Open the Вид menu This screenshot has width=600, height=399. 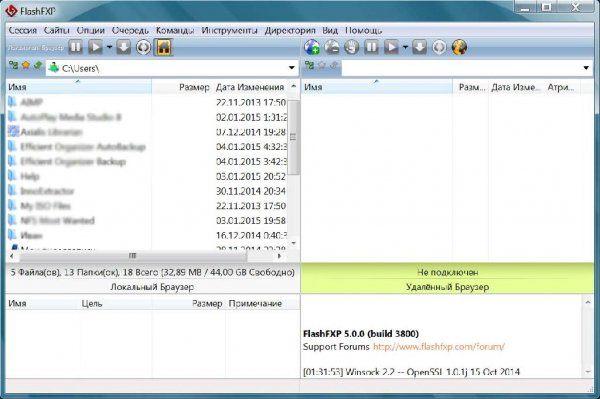[330, 30]
